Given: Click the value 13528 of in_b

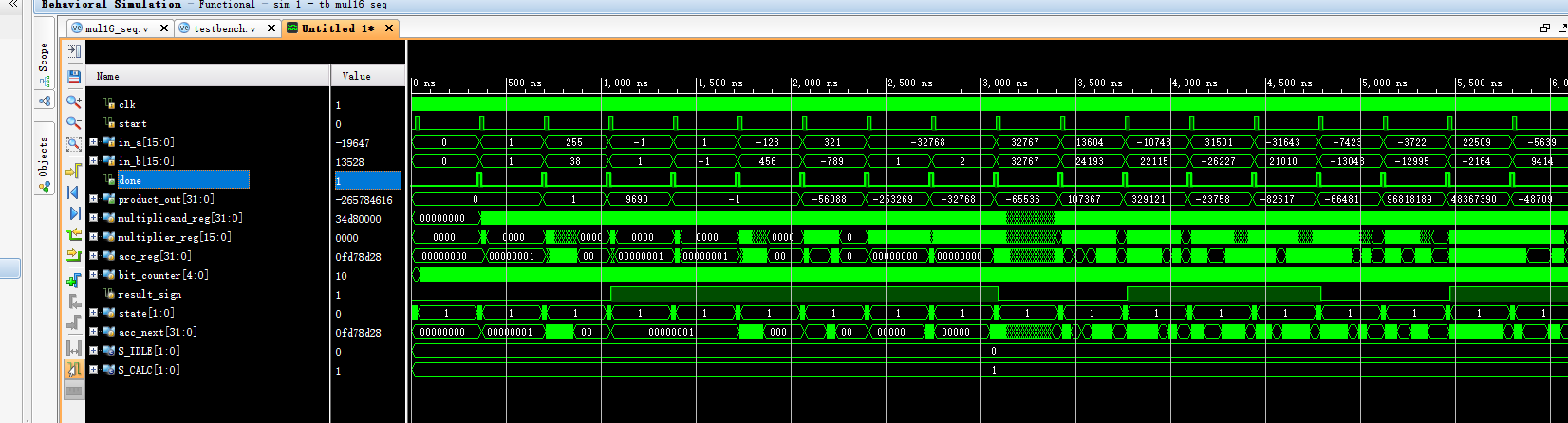Looking at the screenshot, I should pyautogui.click(x=349, y=162).
